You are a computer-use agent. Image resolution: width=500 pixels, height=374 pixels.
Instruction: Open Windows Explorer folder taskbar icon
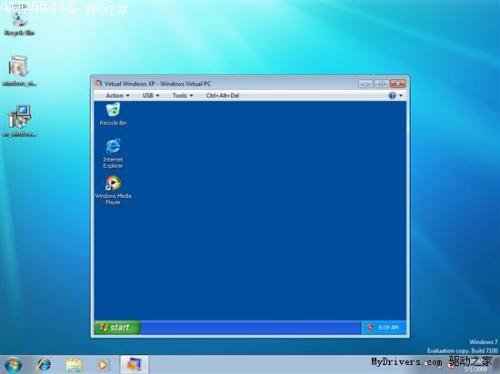coord(74,365)
